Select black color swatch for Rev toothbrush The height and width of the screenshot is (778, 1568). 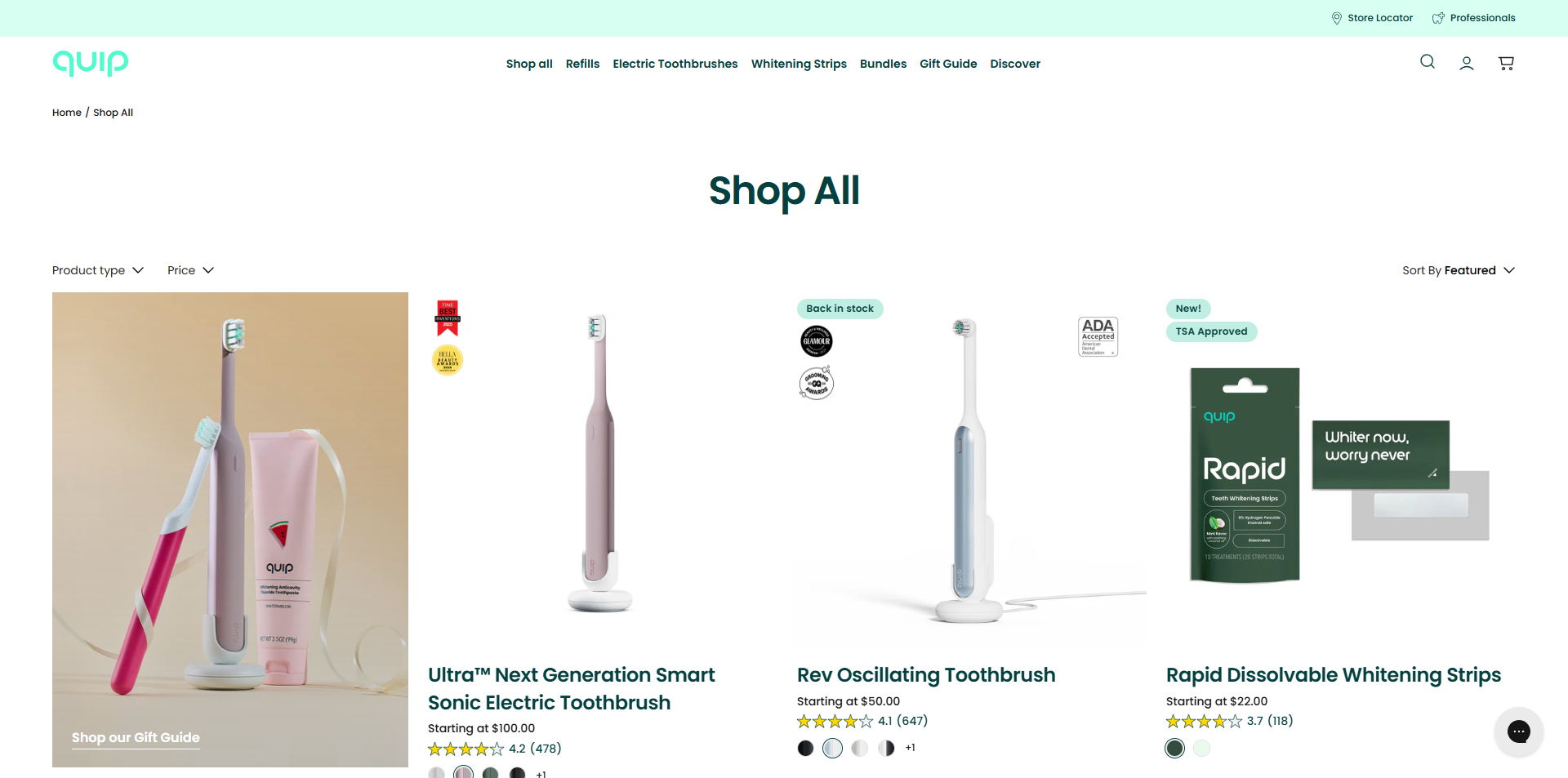805,748
